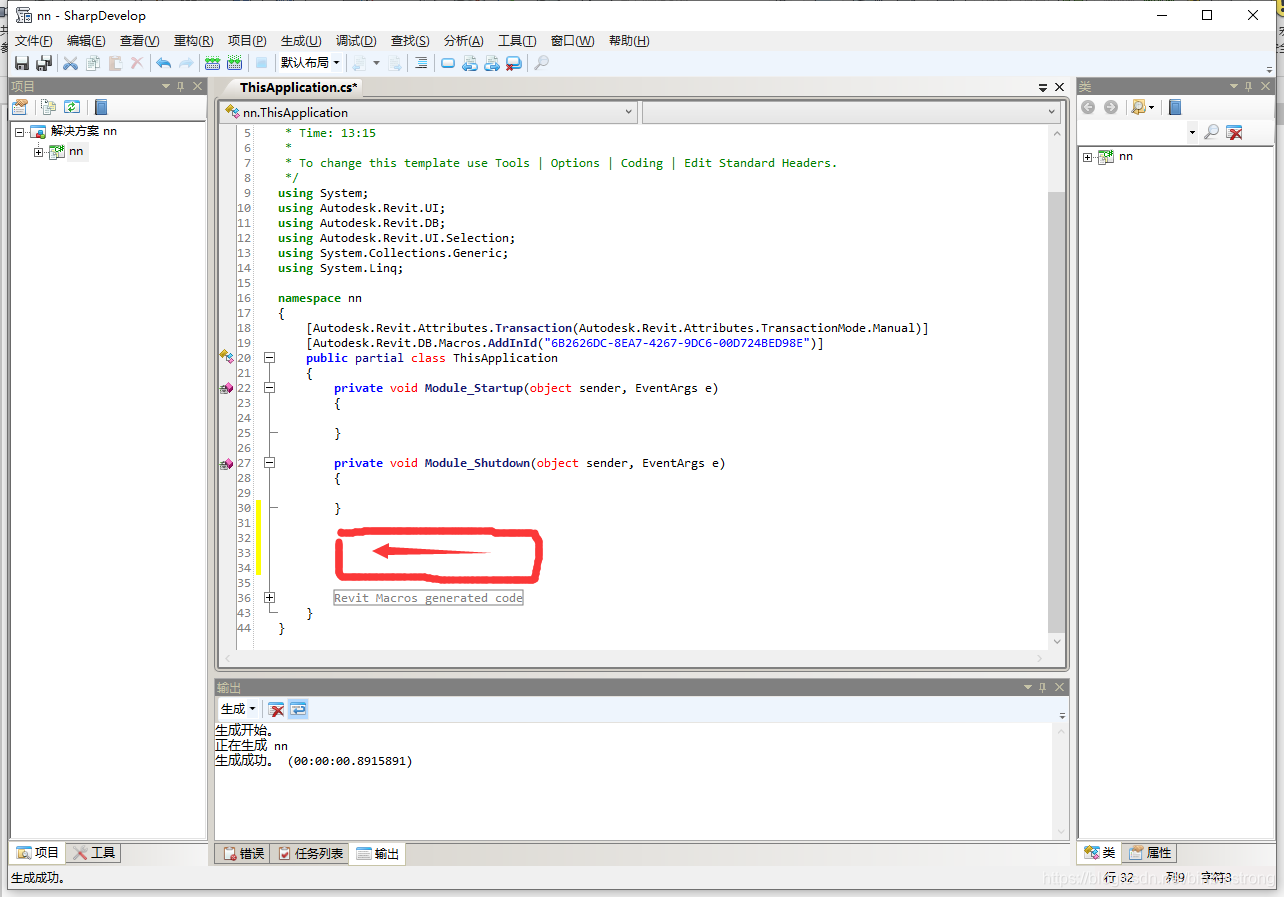The width and height of the screenshot is (1284, 897).
Task: Open search options dropdown in 类 panel
Action: click(1142, 107)
